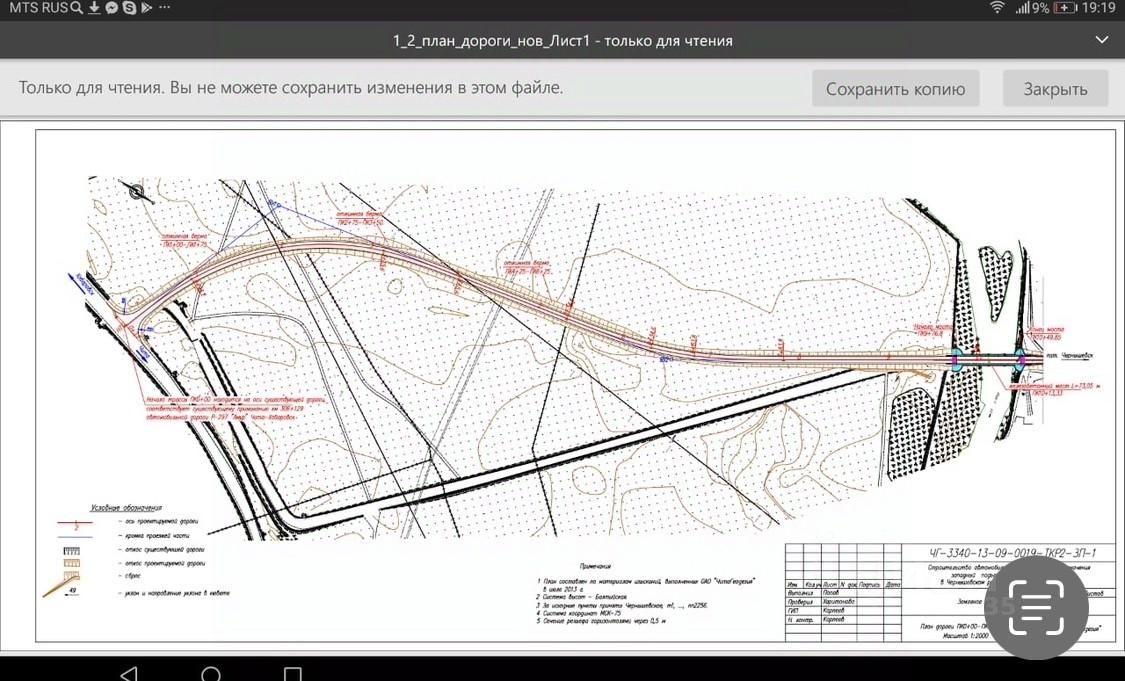Tap the three-dots overflow in status bar

pos(164,8)
